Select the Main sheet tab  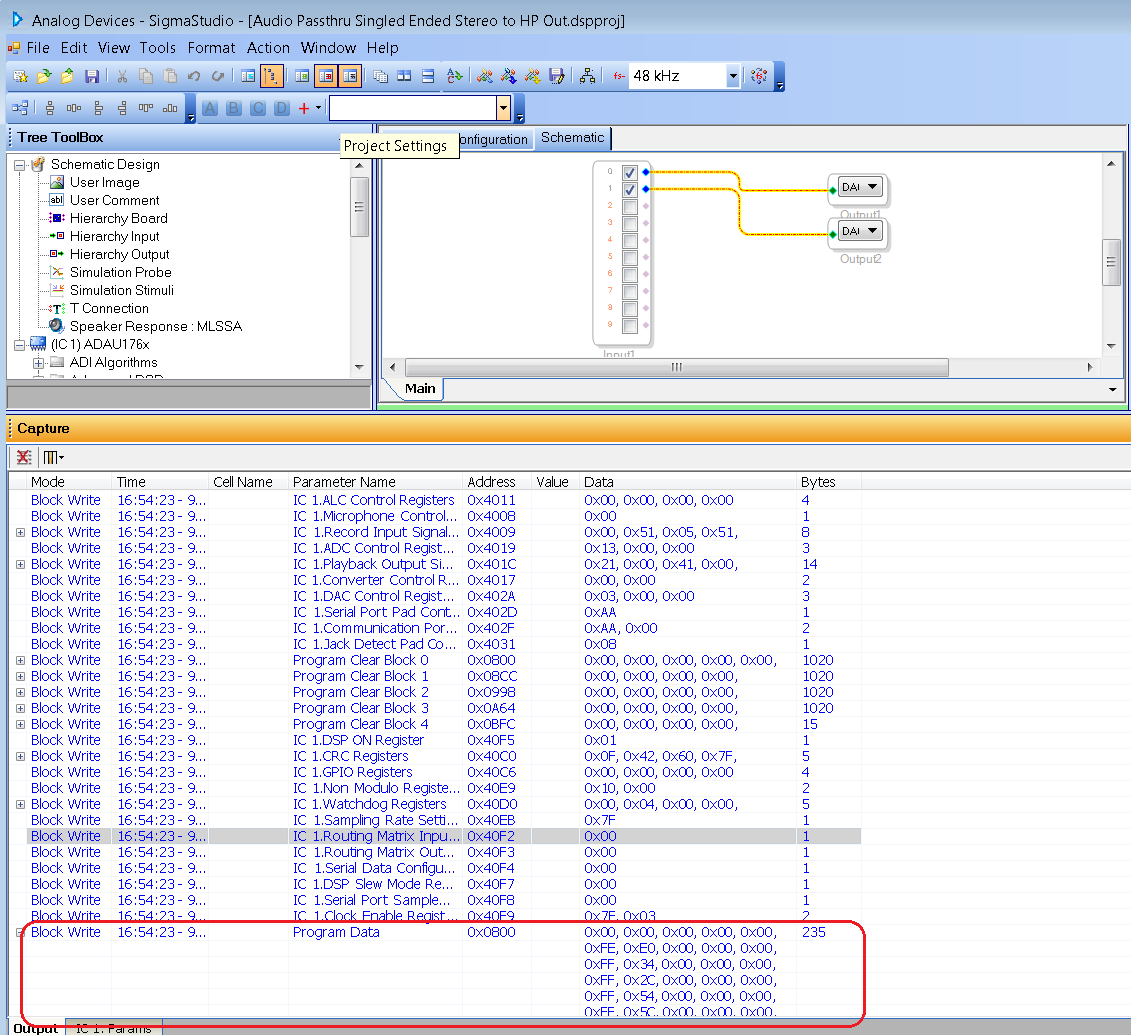[x=421, y=389]
